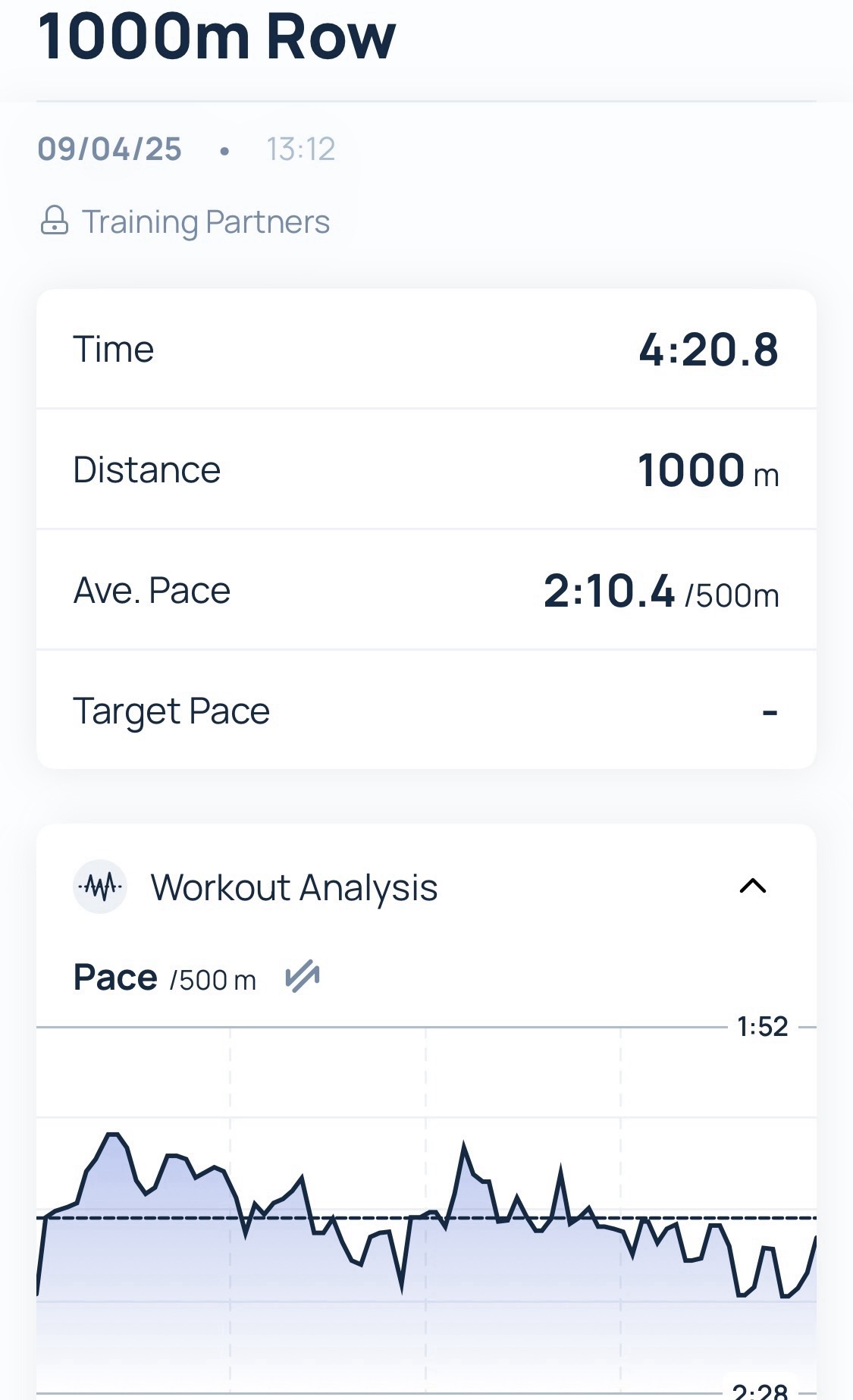The height and width of the screenshot is (1400, 853).
Task: Tap the Workout Analysis waveform icon
Action: coord(100,886)
